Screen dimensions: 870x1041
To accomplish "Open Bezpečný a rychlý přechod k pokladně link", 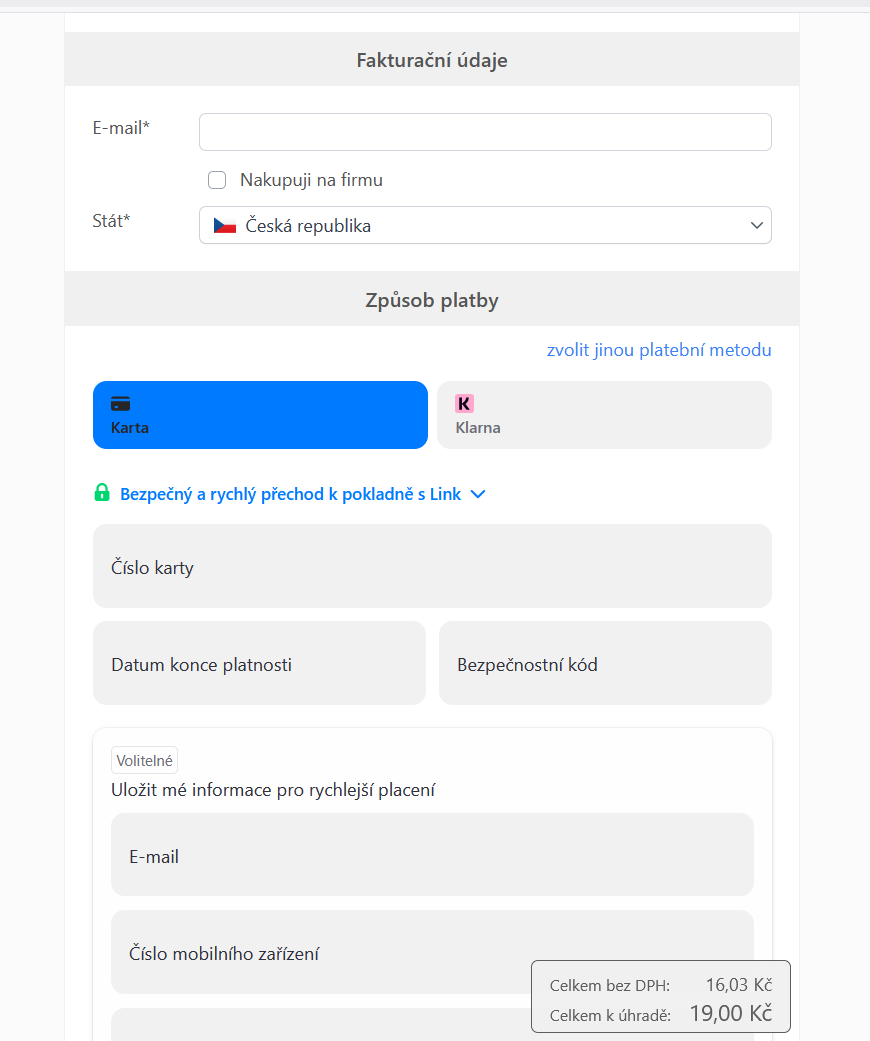I will [x=290, y=494].
